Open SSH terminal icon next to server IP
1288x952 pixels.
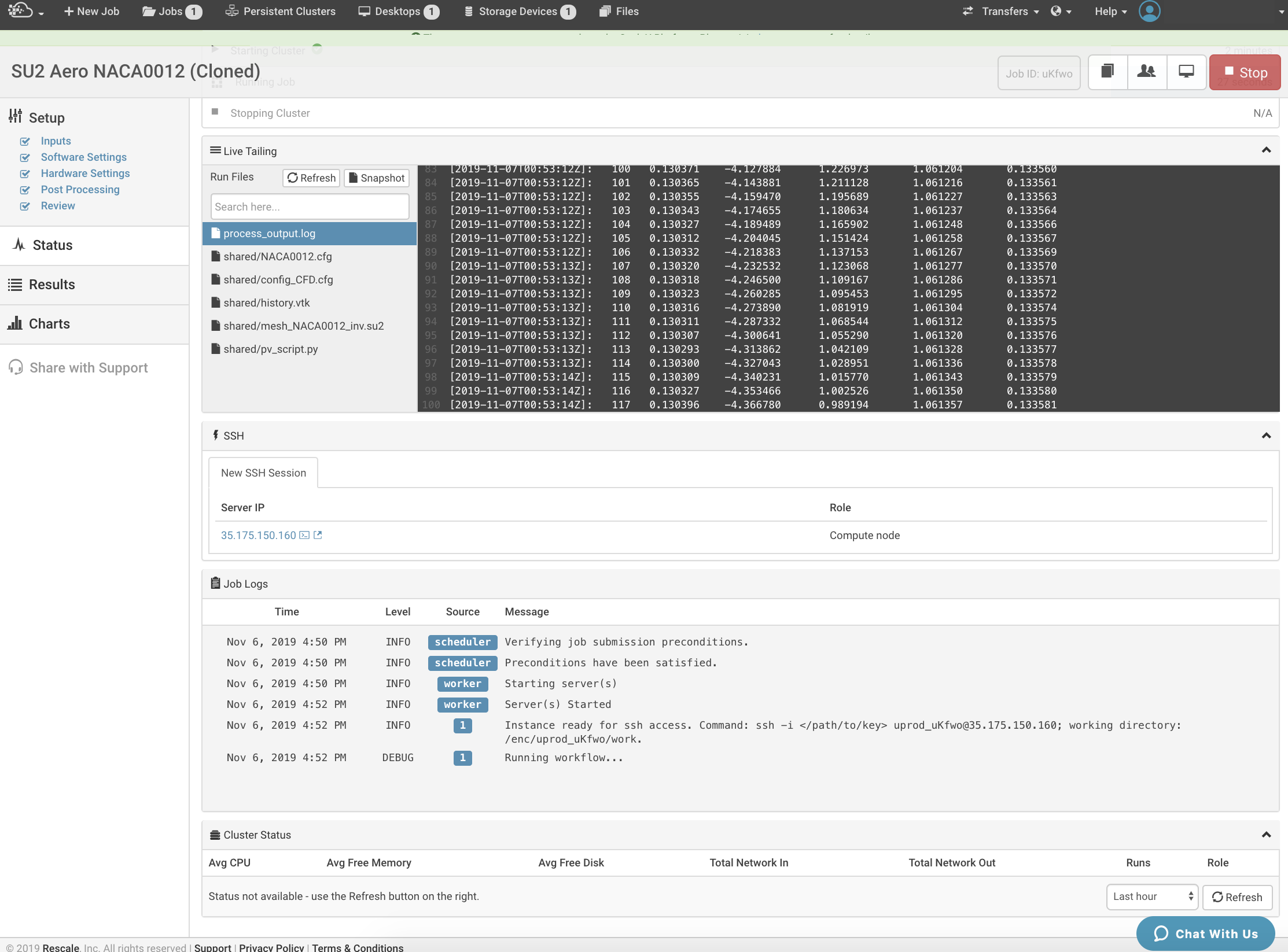(304, 536)
